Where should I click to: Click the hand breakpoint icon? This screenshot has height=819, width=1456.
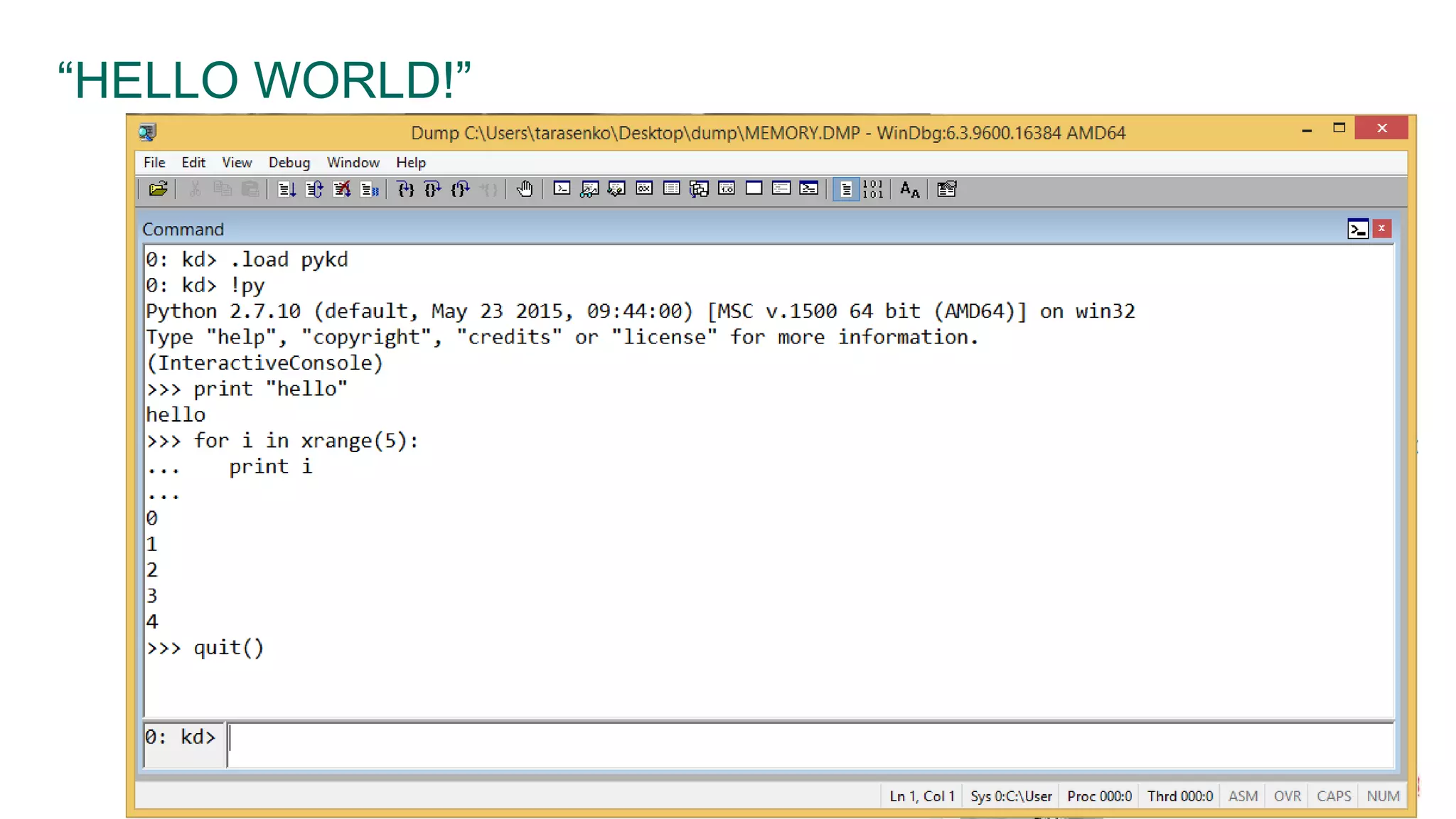(525, 189)
